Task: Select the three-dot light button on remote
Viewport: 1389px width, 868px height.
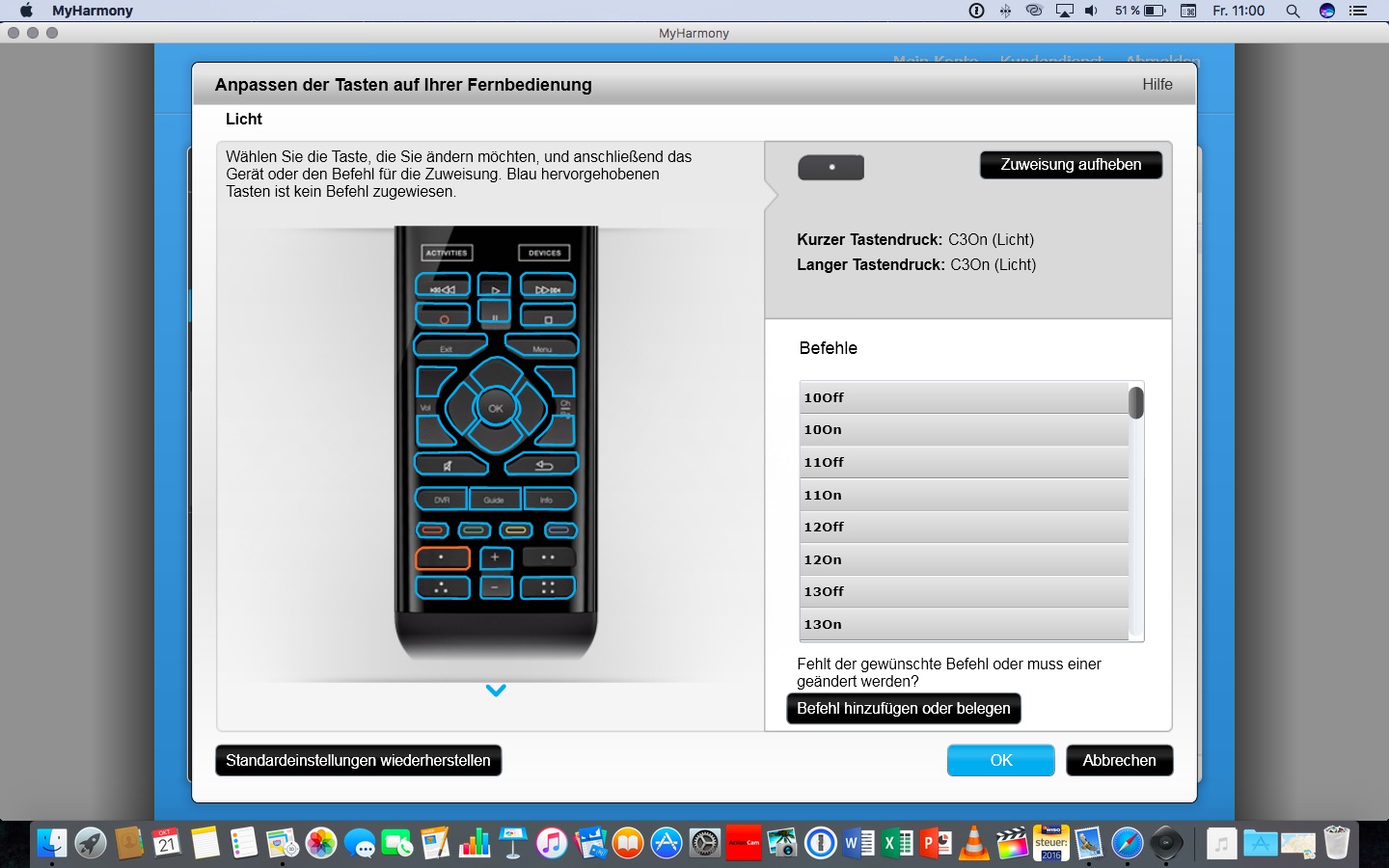Action: [442, 587]
